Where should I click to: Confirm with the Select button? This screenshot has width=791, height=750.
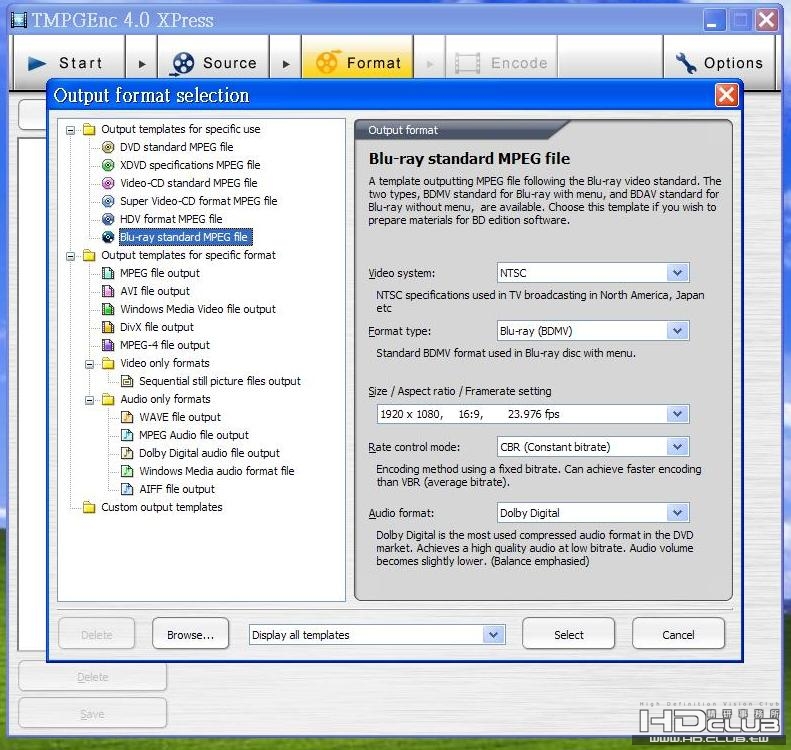[569, 634]
